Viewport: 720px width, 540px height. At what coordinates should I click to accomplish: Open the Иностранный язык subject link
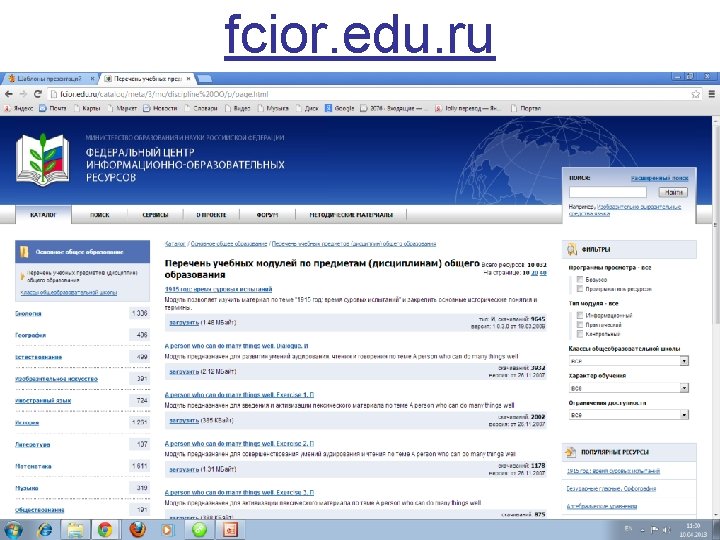pos(43,400)
